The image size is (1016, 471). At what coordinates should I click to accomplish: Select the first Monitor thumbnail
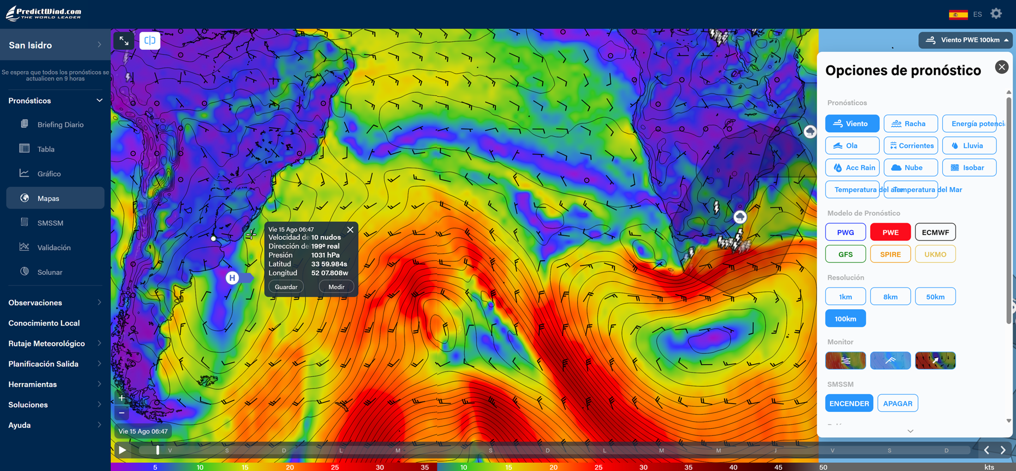(845, 361)
